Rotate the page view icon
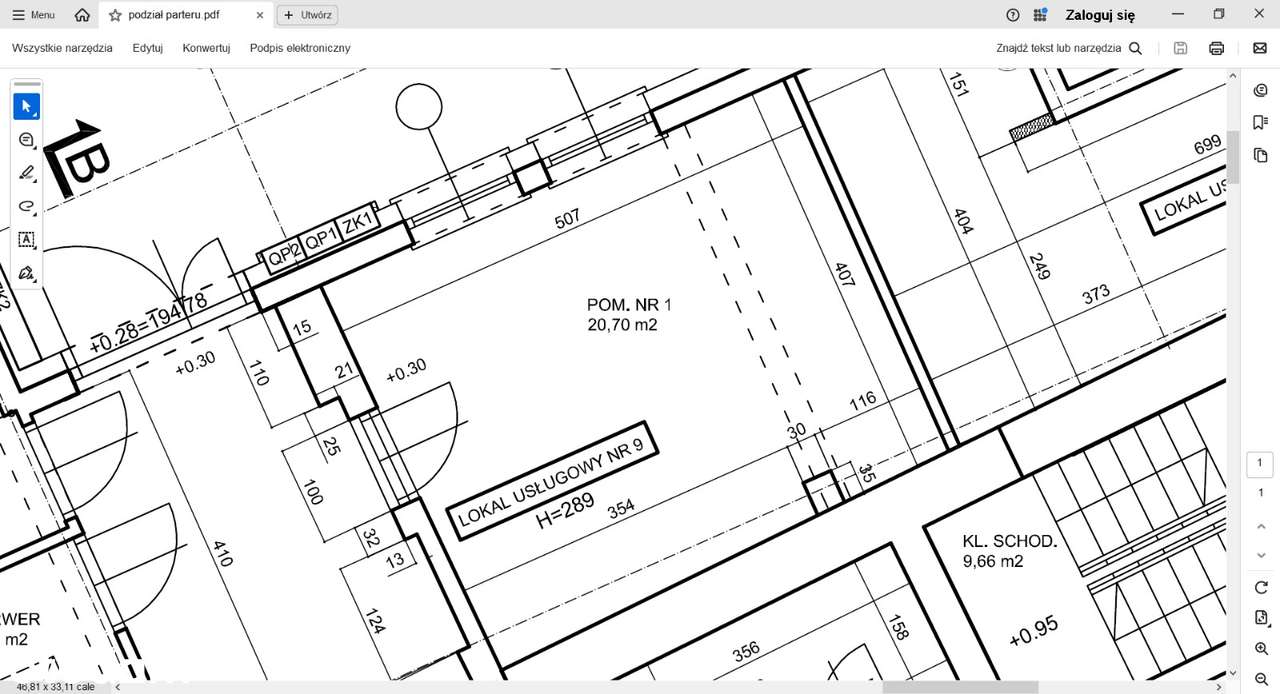This screenshot has width=1280, height=694. click(1260, 587)
